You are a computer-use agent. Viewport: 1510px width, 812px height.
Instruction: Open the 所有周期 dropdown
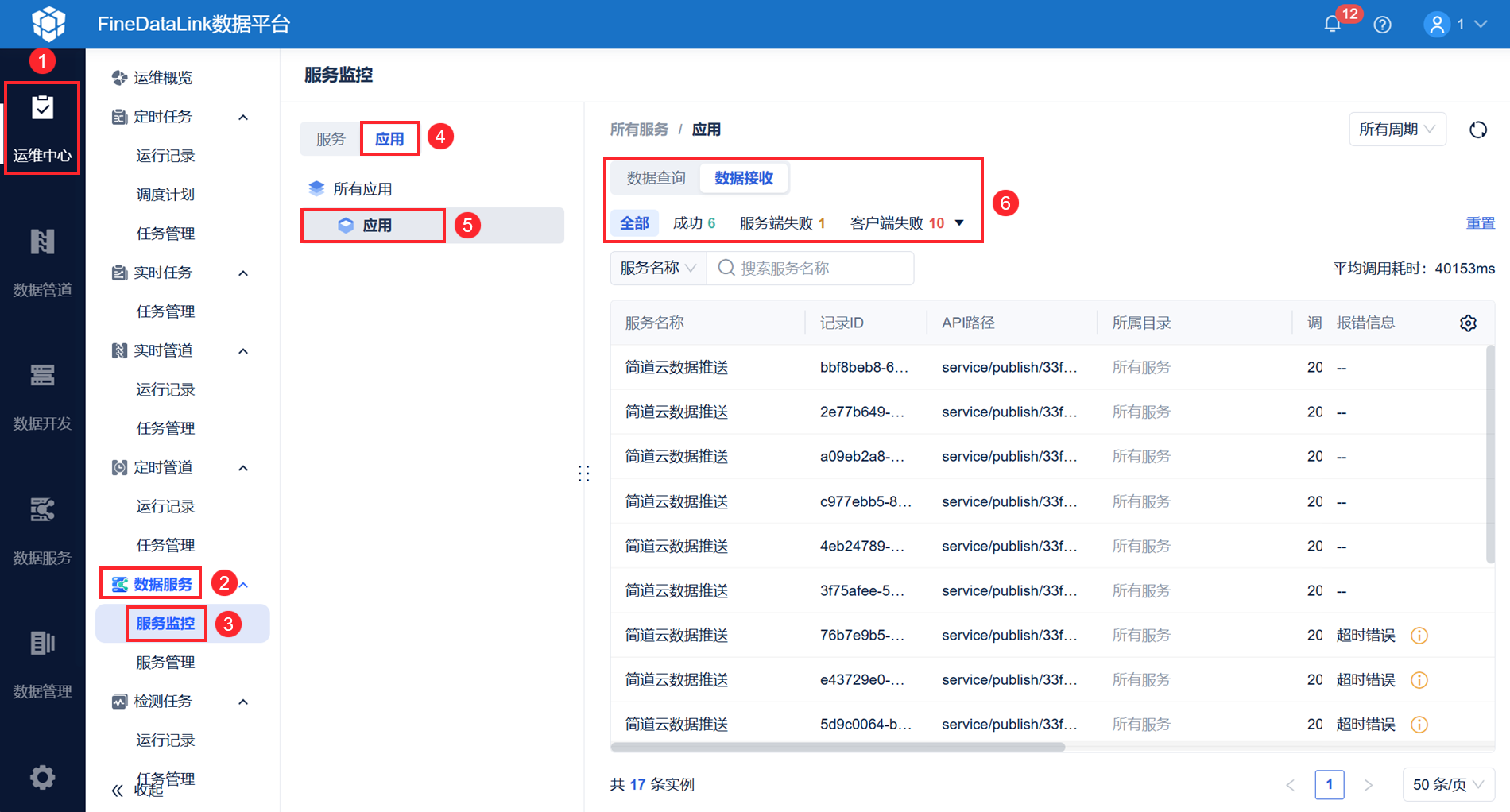point(1397,130)
